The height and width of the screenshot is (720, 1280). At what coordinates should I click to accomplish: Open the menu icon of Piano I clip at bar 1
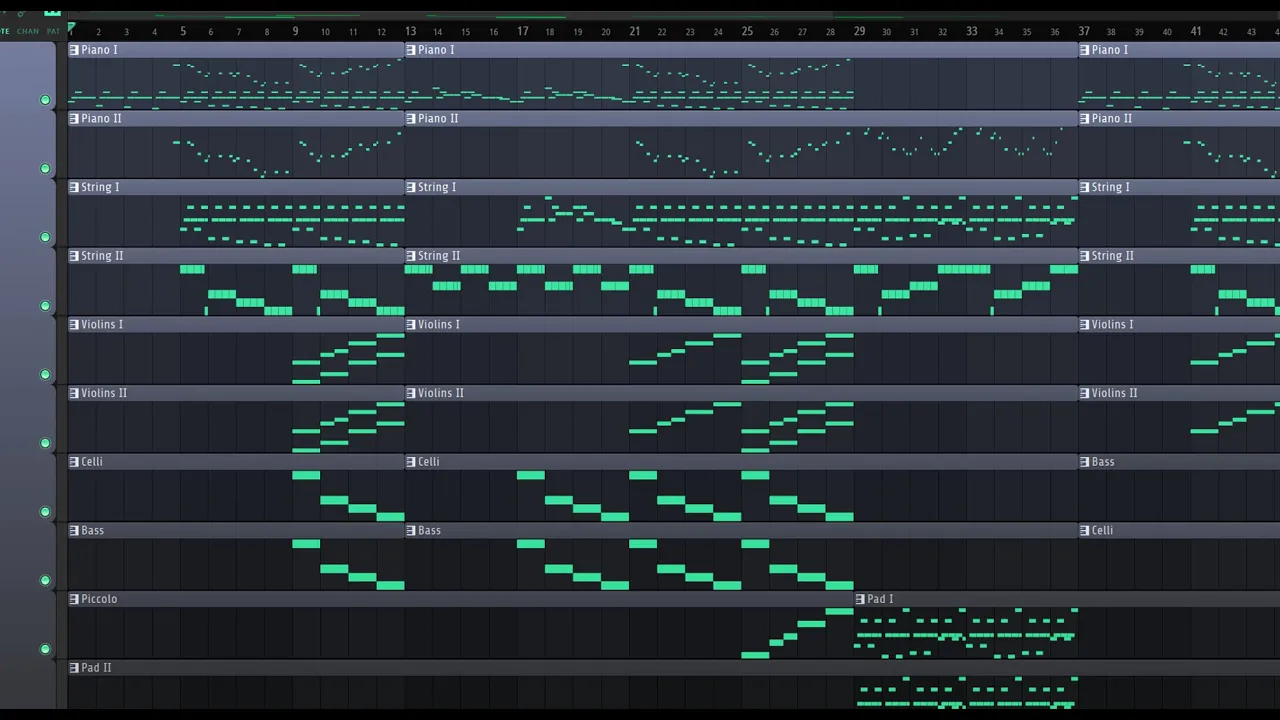[x=74, y=50]
